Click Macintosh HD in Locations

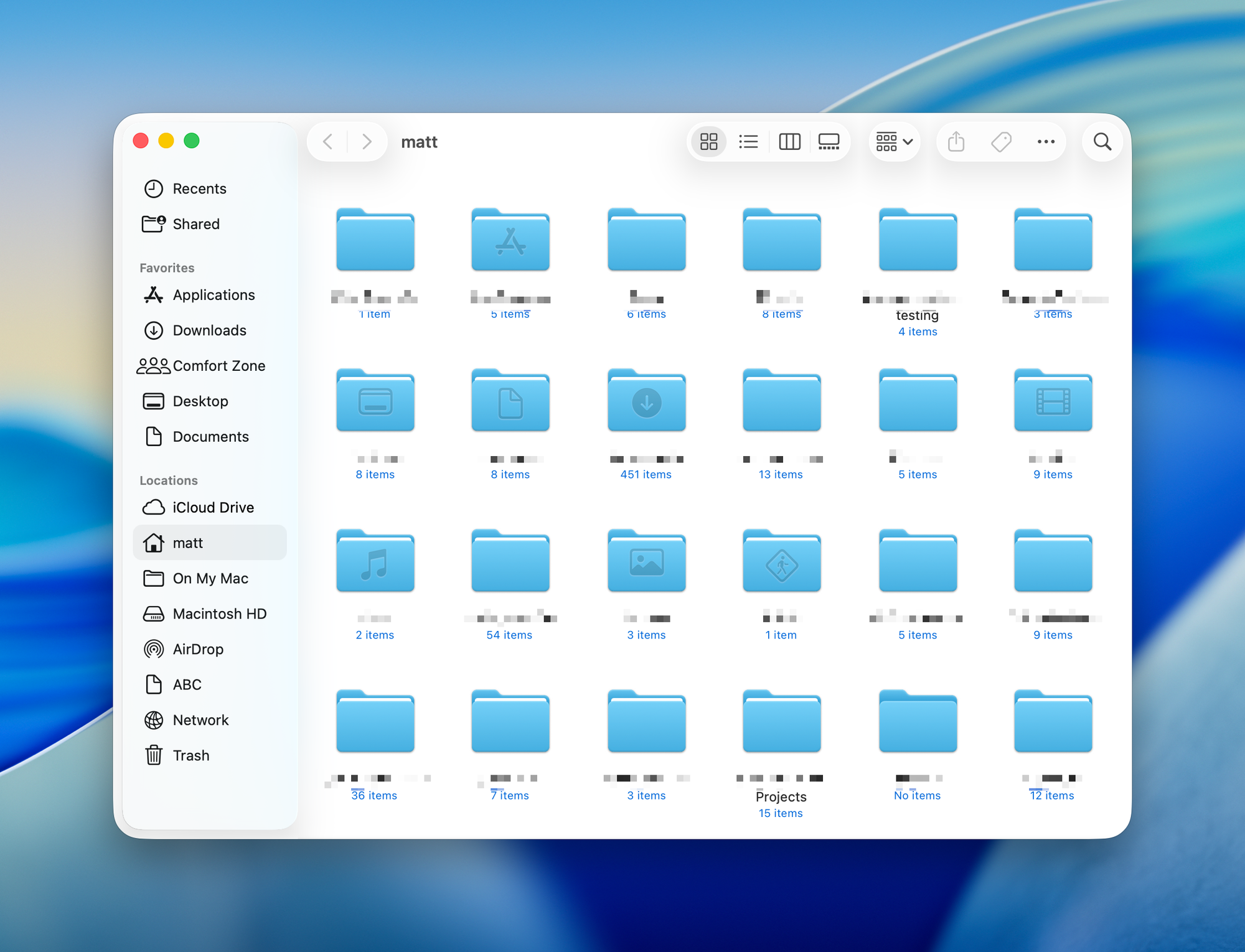click(x=219, y=614)
